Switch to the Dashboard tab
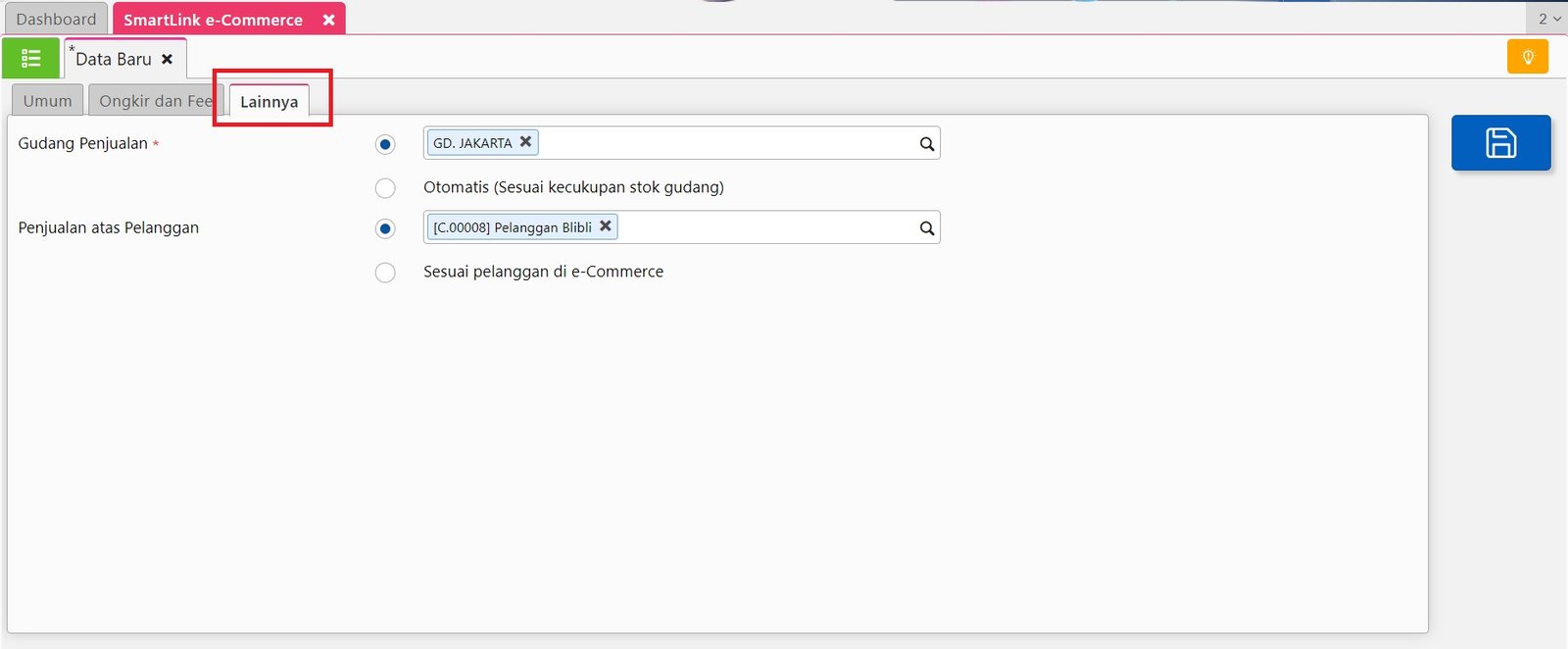Screen dimensions: 1568x649 tap(56, 20)
